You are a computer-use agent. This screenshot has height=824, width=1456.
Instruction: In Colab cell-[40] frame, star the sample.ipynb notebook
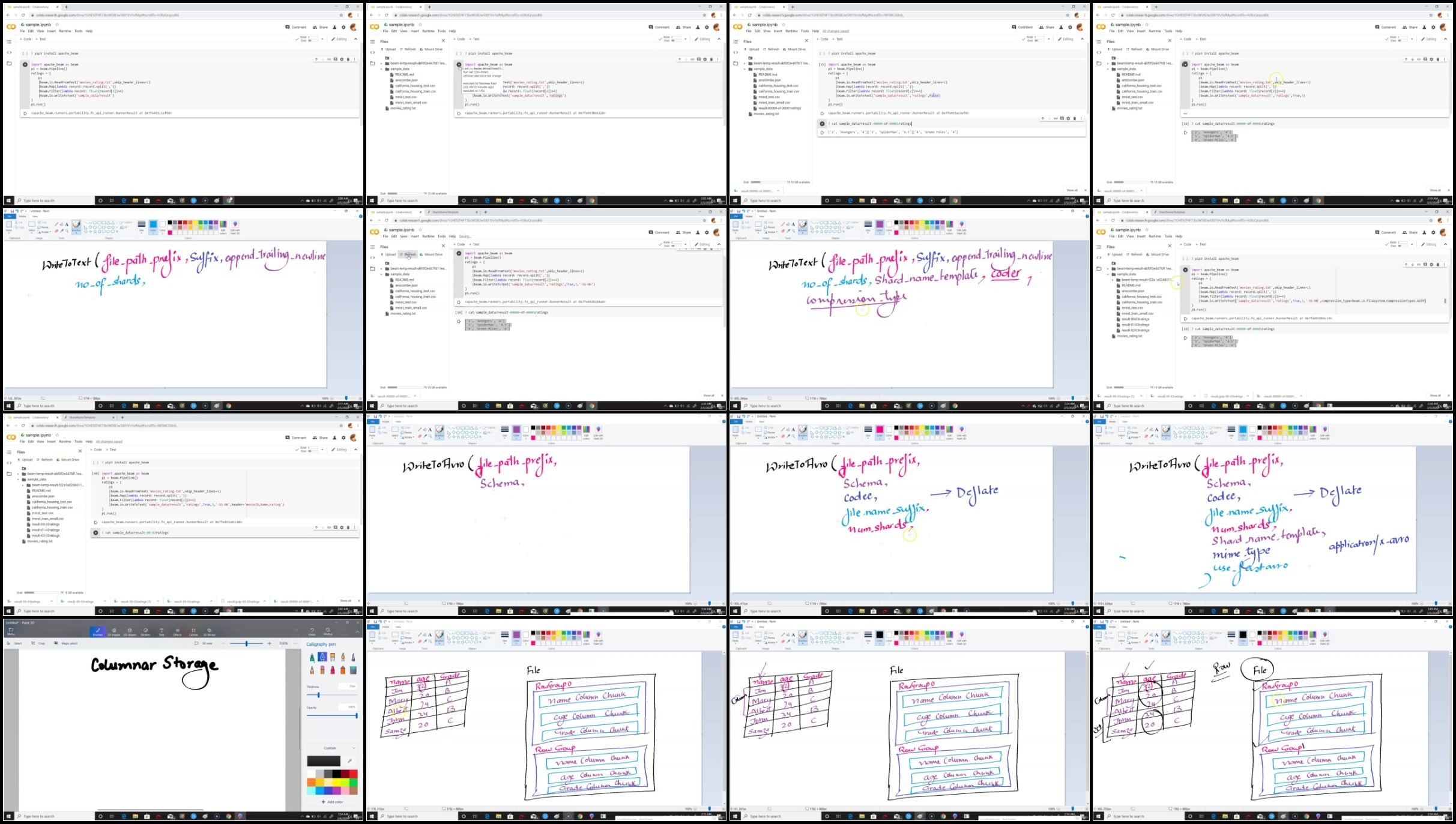pyautogui.click(x=57, y=435)
